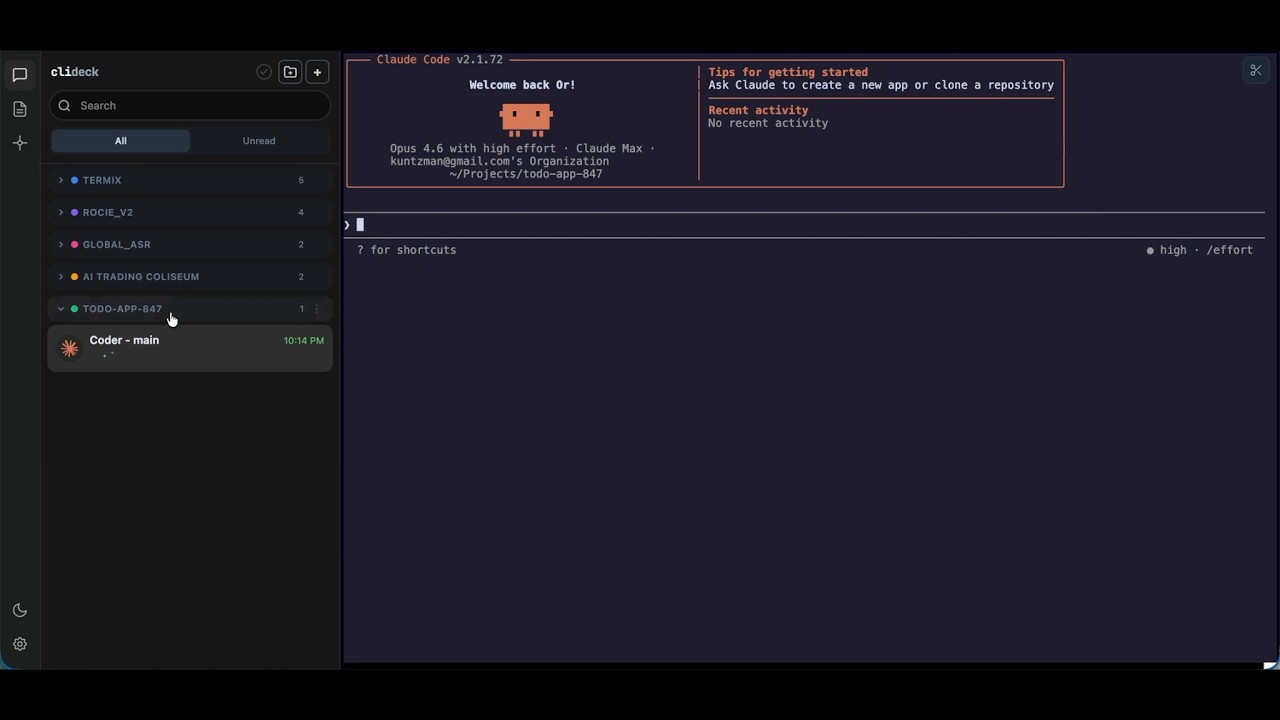This screenshot has width=1280, height=720.
Task: Expand the TERMIX project group
Action: coord(190,180)
